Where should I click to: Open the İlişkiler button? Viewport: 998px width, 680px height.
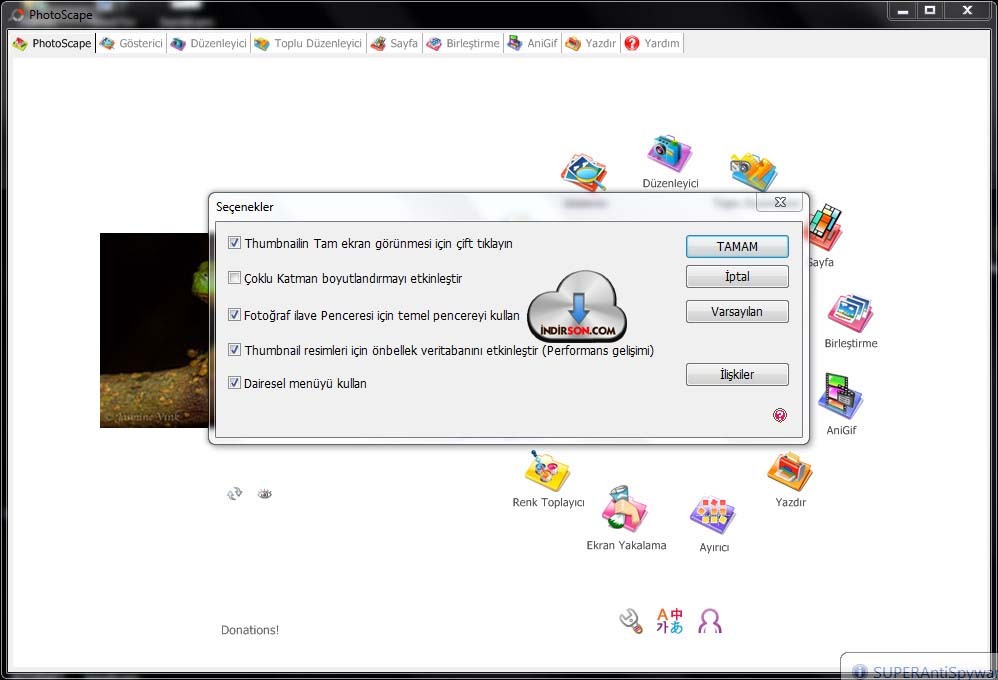point(737,374)
